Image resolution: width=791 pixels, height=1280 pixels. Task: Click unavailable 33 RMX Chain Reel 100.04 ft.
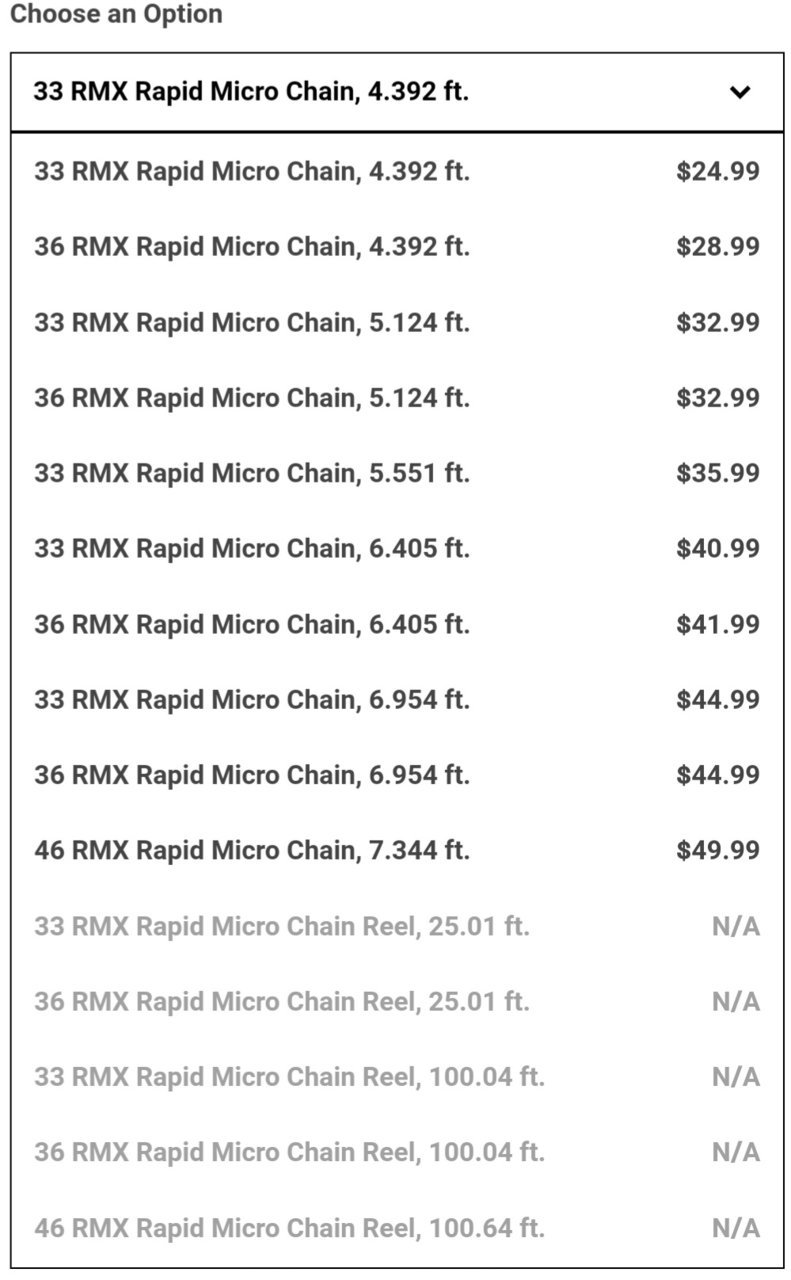tap(397, 1077)
